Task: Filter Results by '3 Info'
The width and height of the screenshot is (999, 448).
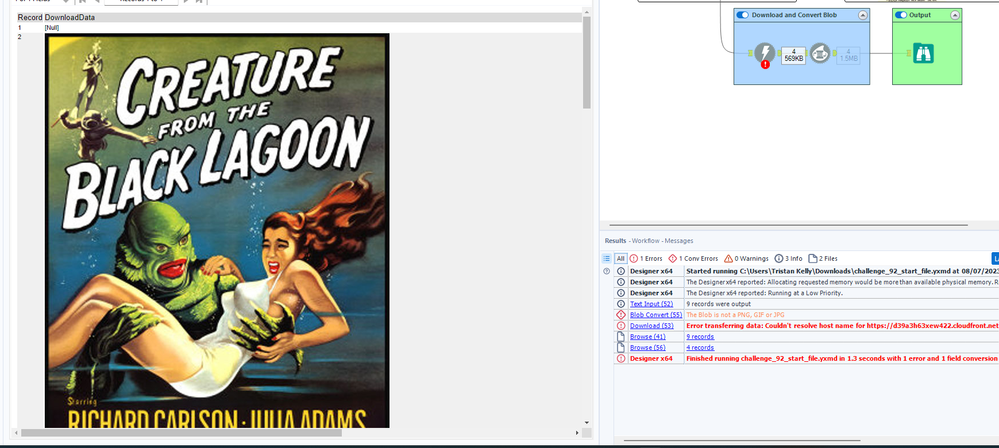Action: pyautogui.click(x=789, y=259)
